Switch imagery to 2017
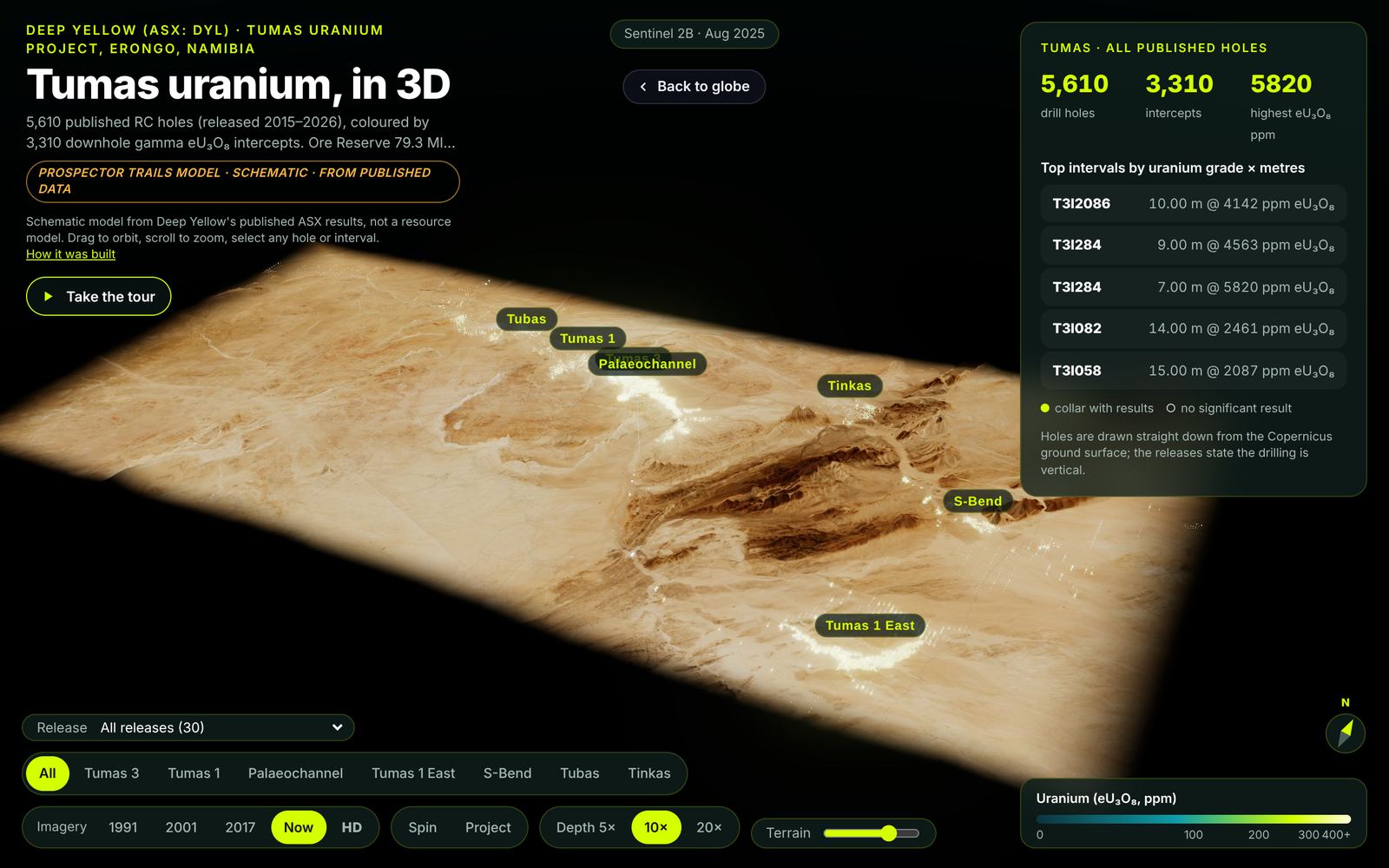Image resolution: width=1389 pixels, height=868 pixels. pos(240,827)
